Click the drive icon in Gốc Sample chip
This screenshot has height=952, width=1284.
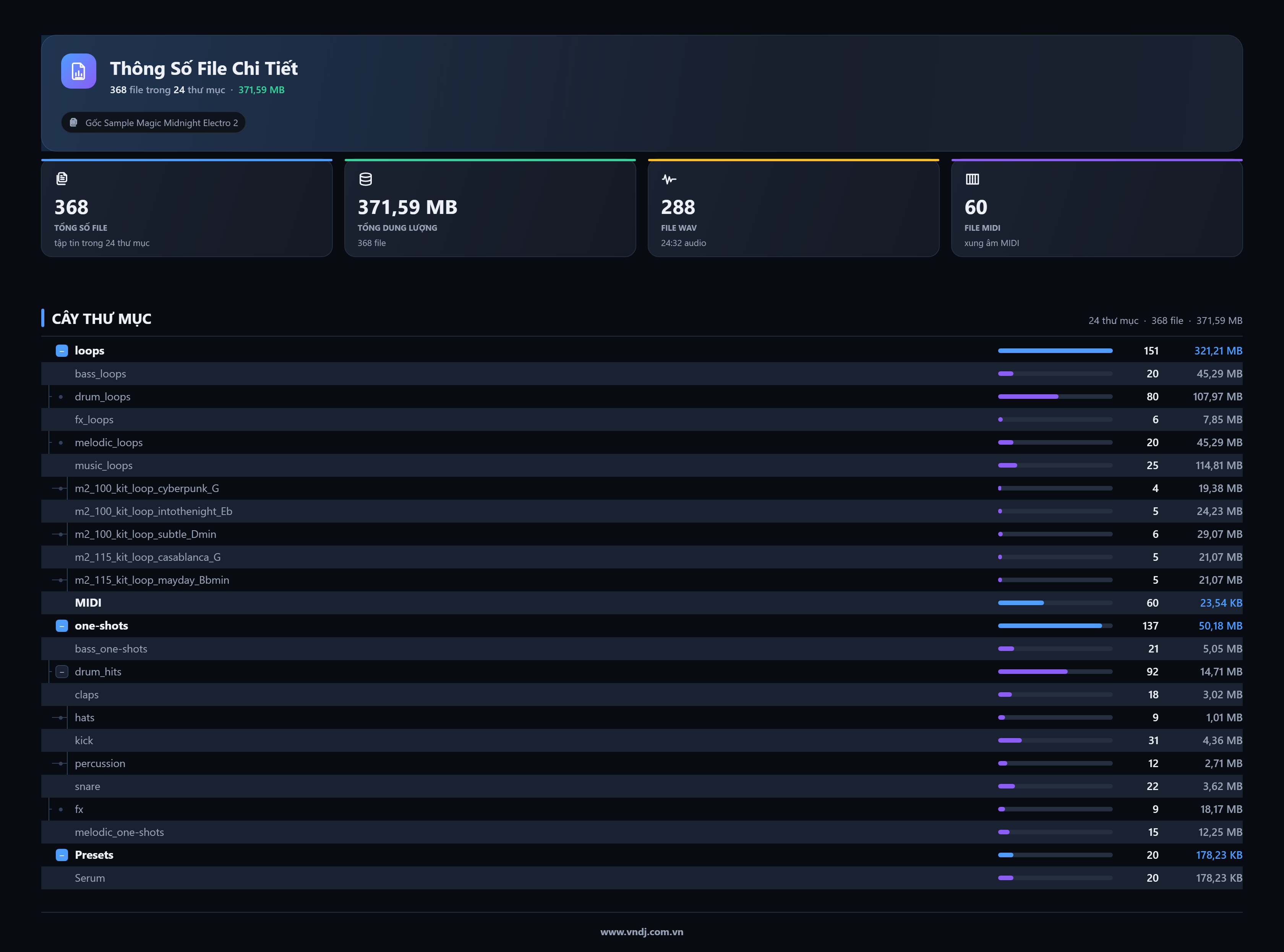click(x=73, y=122)
